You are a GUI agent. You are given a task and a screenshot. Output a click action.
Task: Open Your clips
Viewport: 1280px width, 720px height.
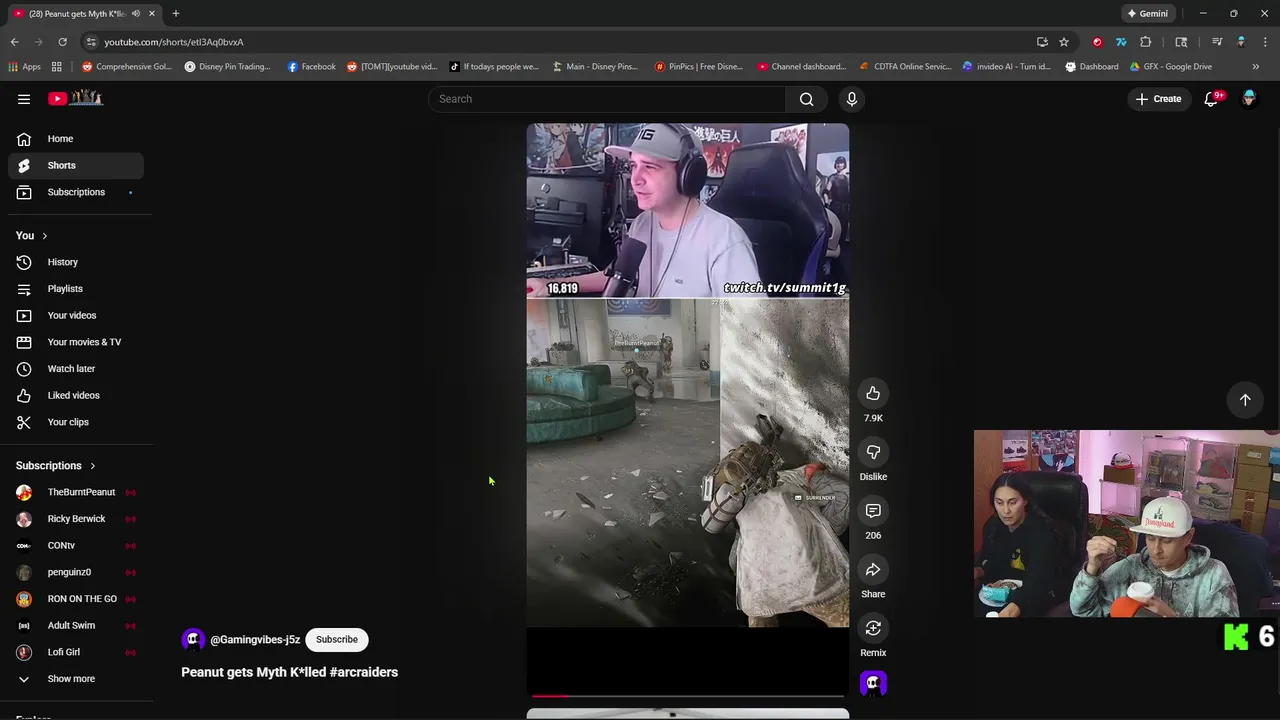pos(76,422)
